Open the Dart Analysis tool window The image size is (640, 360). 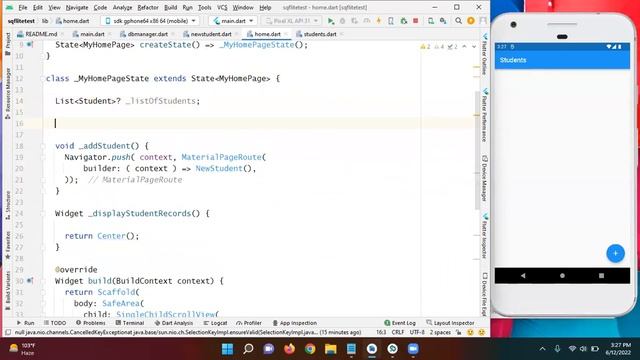[x=173, y=323]
